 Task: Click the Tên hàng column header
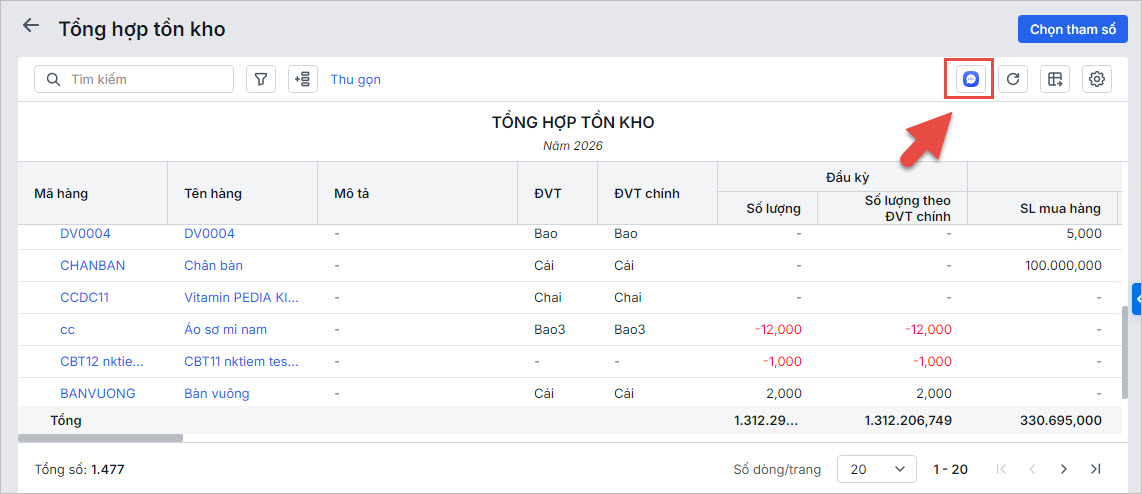213,193
